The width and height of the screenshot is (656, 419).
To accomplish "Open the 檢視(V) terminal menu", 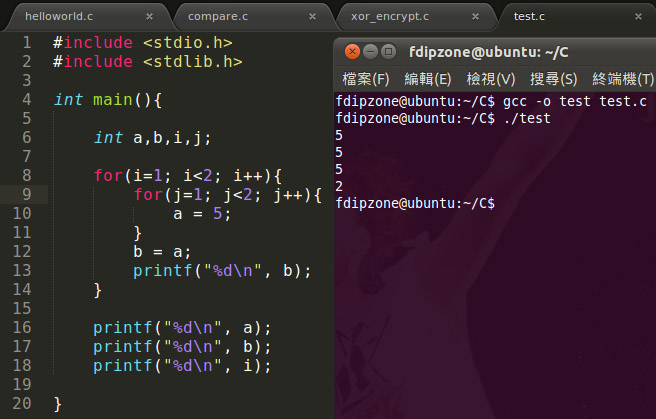I will (491, 79).
